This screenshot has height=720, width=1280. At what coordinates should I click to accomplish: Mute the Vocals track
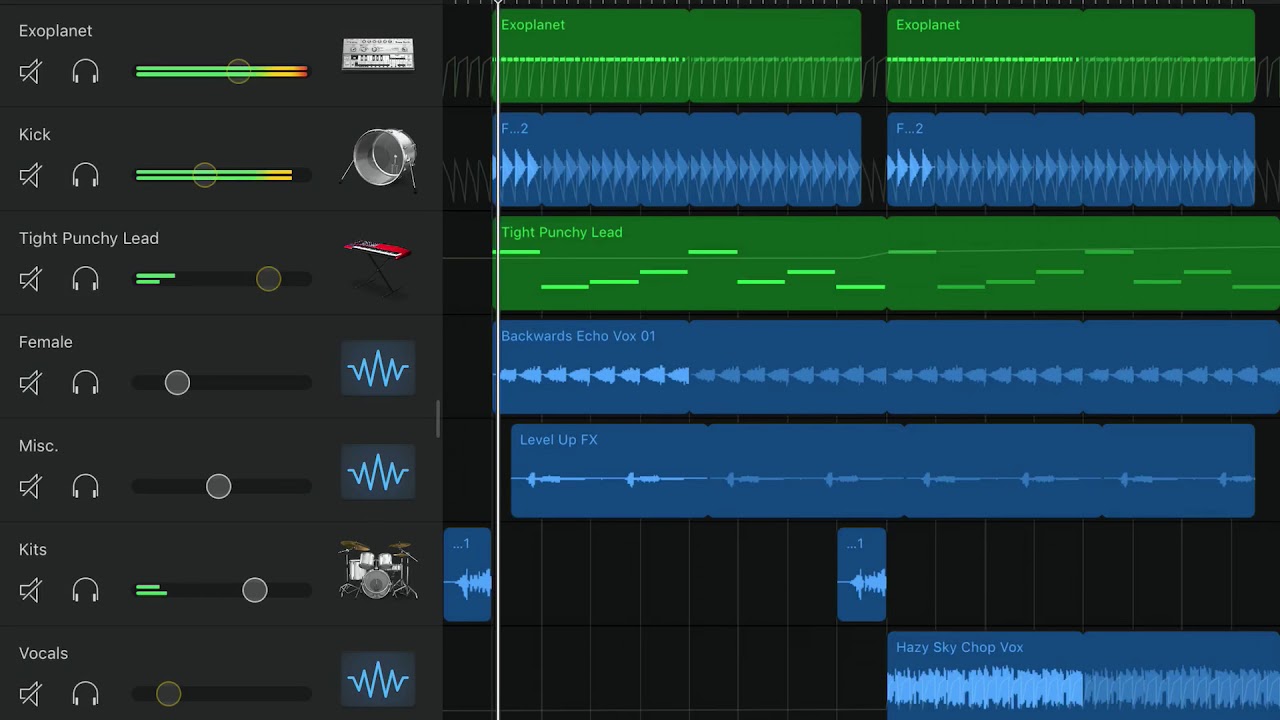point(30,694)
